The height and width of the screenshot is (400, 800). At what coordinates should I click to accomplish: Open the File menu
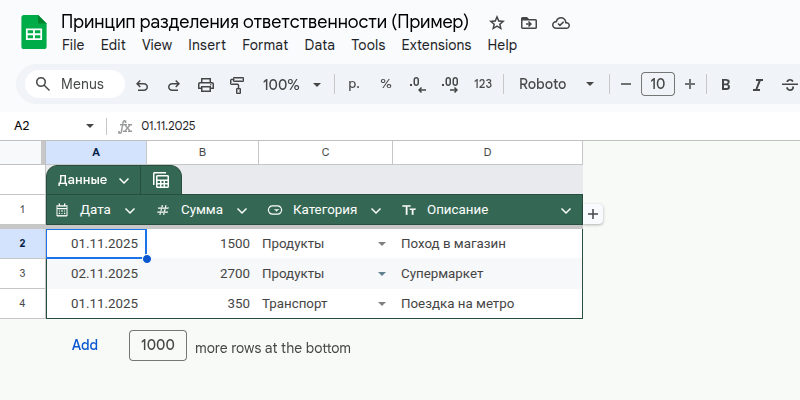point(73,45)
